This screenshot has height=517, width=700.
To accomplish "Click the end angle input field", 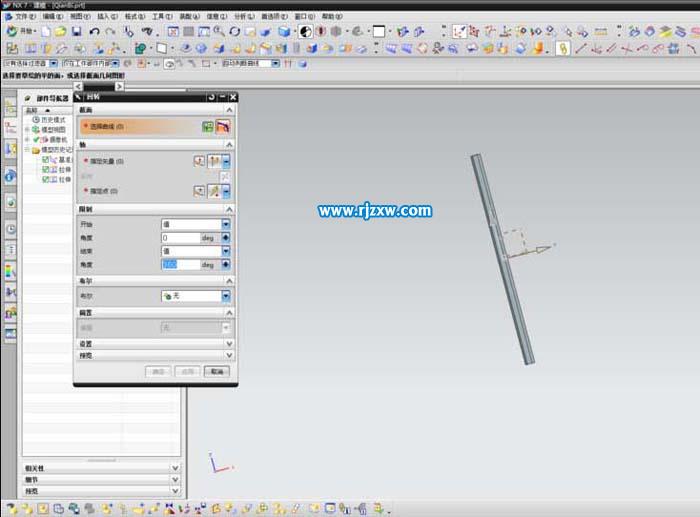I will 180,265.
